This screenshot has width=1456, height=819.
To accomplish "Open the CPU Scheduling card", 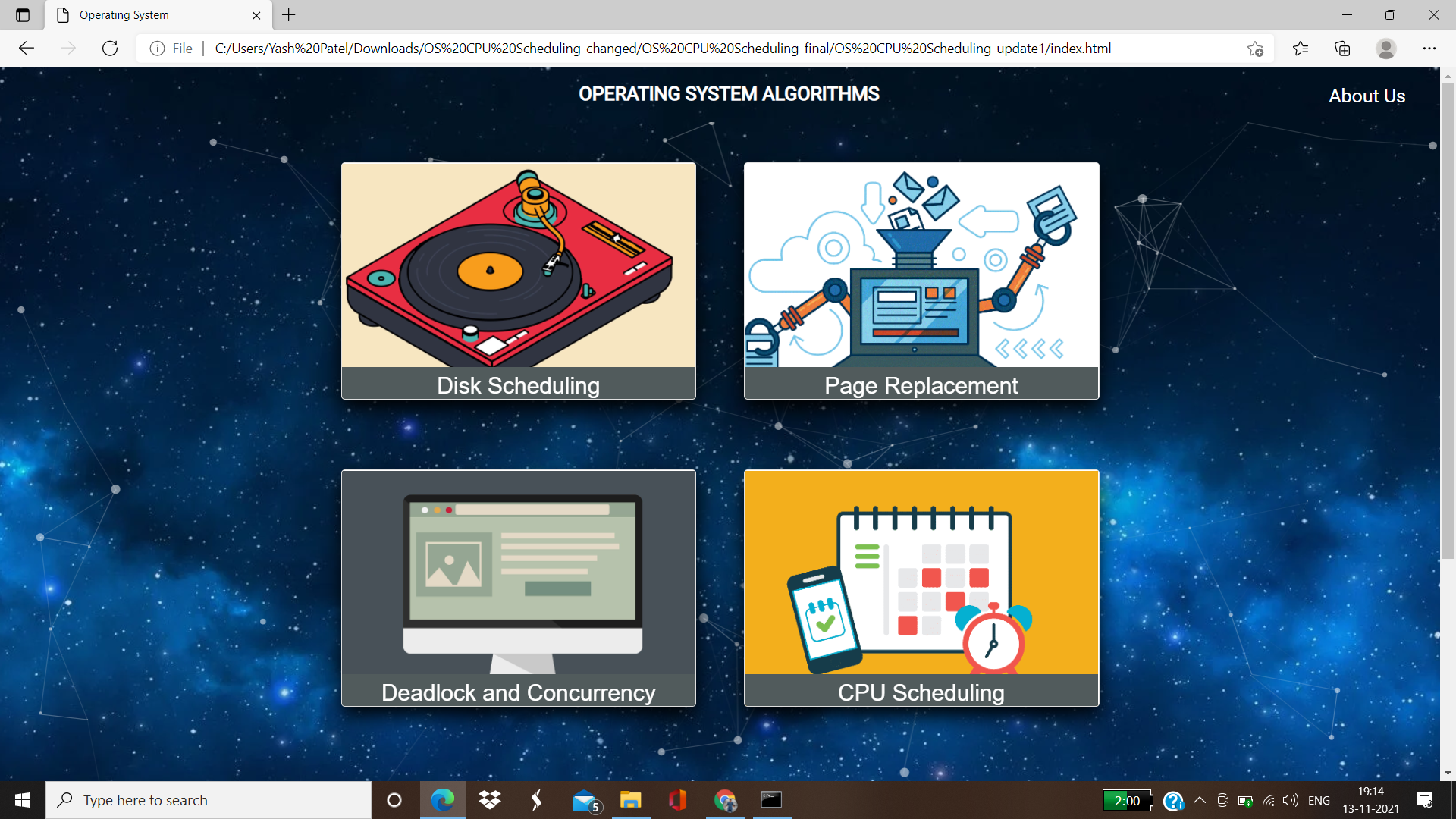I will tap(921, 588).
